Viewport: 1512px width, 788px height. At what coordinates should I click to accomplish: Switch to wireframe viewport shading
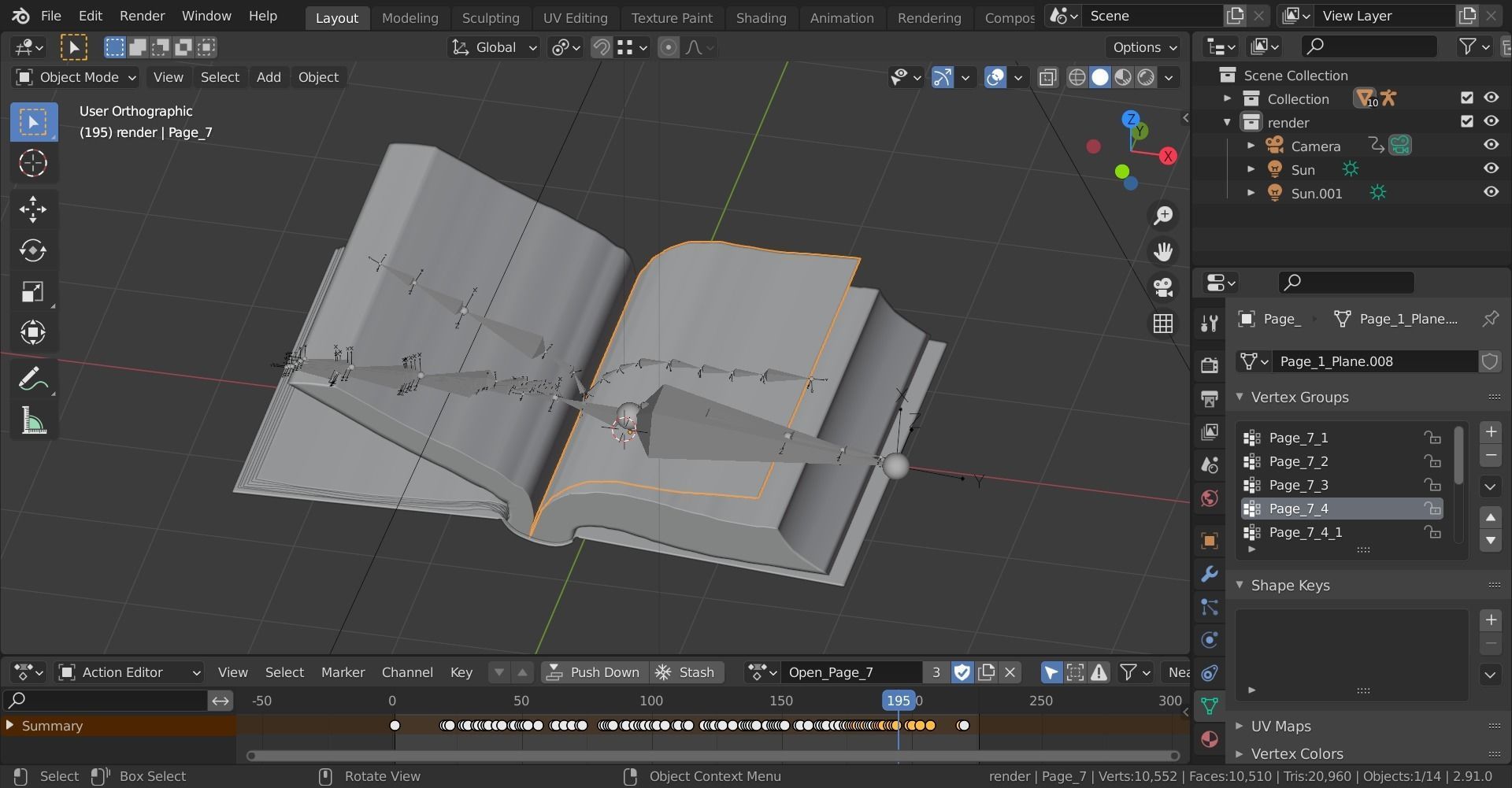[x=1077, y=77]
